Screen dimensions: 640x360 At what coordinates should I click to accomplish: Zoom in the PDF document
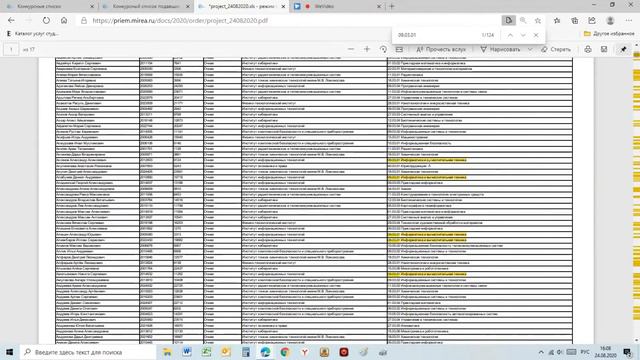coord(367,49)
